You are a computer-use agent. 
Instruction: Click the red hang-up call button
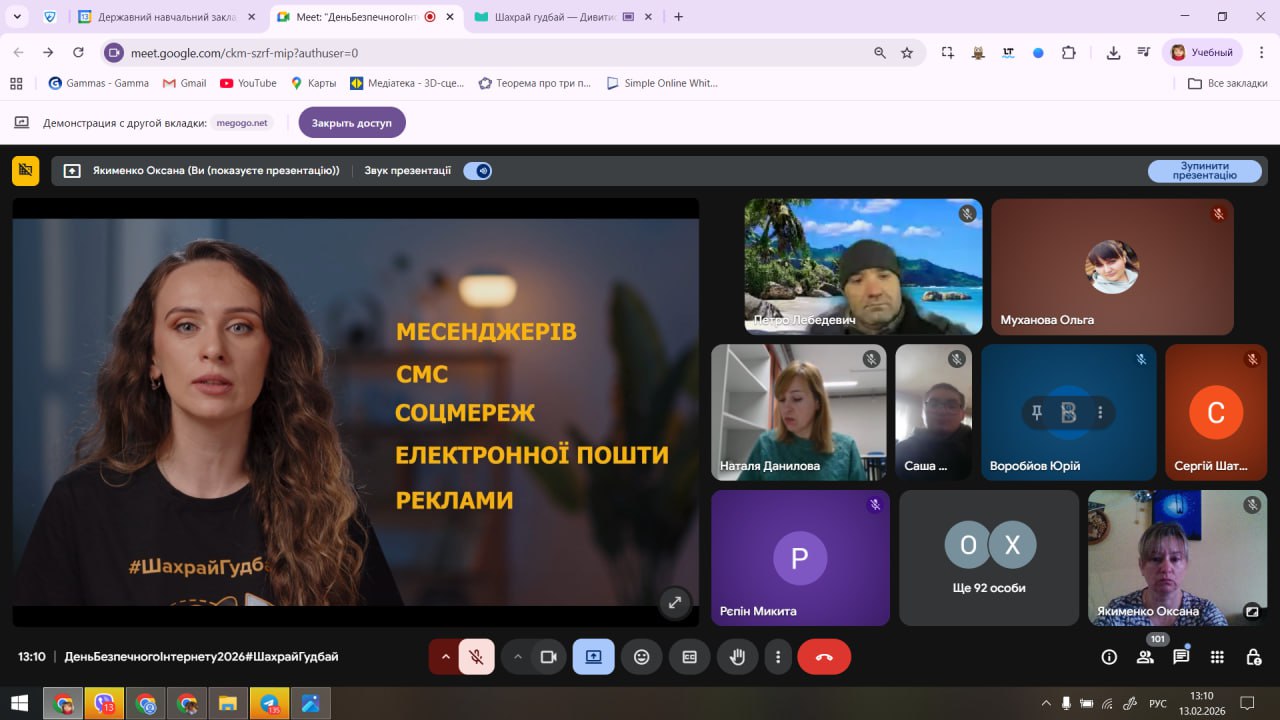[x=824, y=657]
